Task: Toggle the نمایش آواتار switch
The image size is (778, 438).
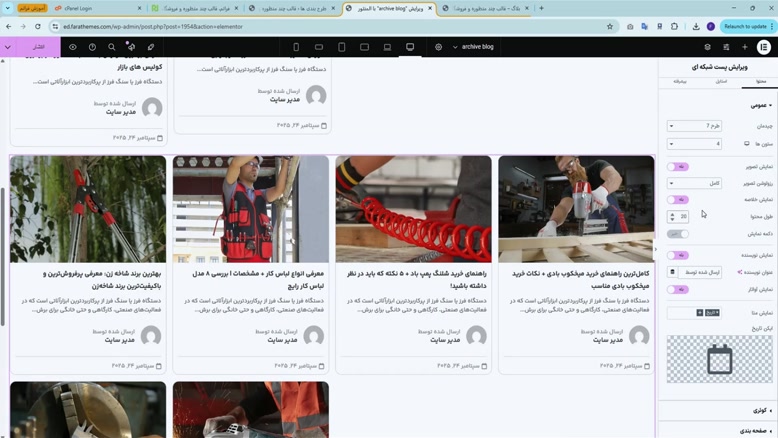Action: [x=679, y=289]
